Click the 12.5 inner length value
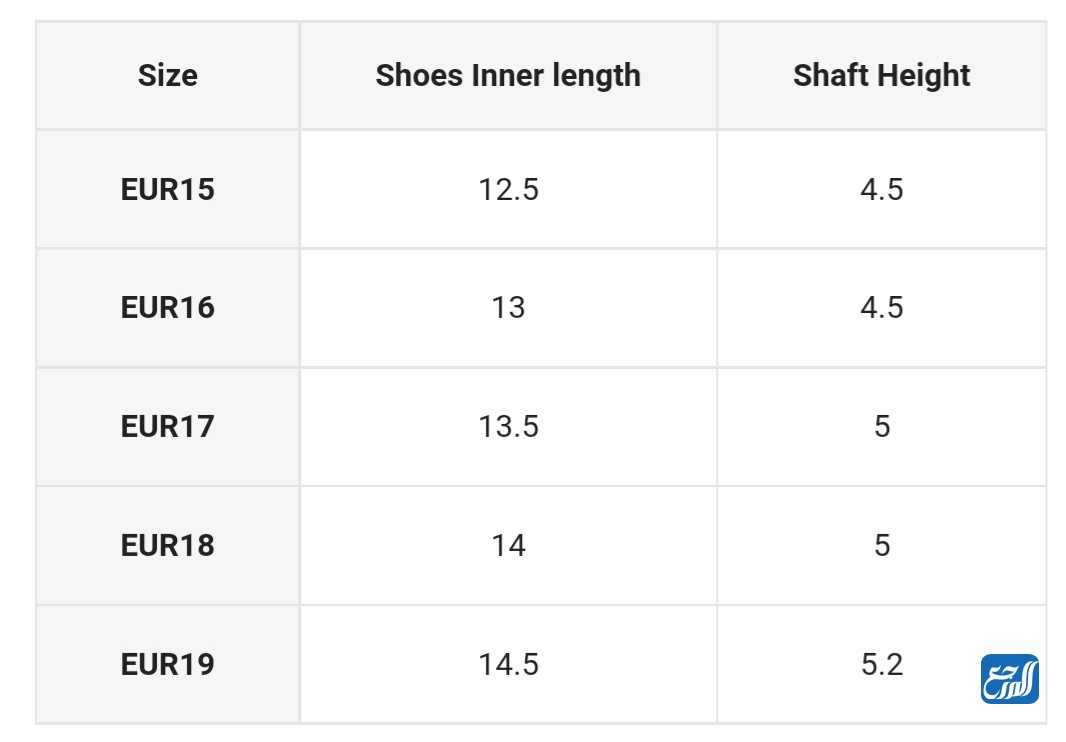 tap(508, 189)
